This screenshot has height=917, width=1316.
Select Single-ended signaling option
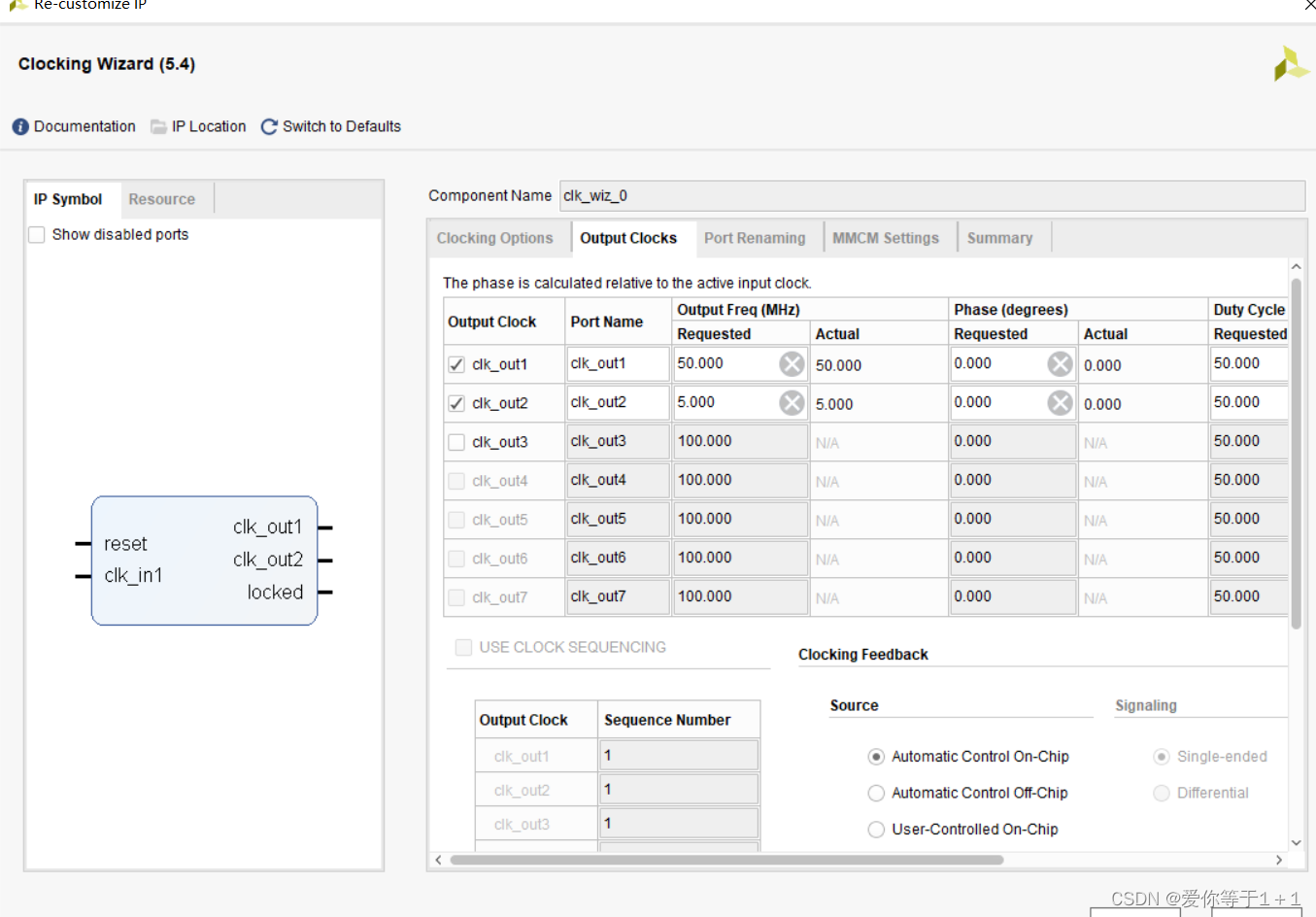[x=1161, y=757]
